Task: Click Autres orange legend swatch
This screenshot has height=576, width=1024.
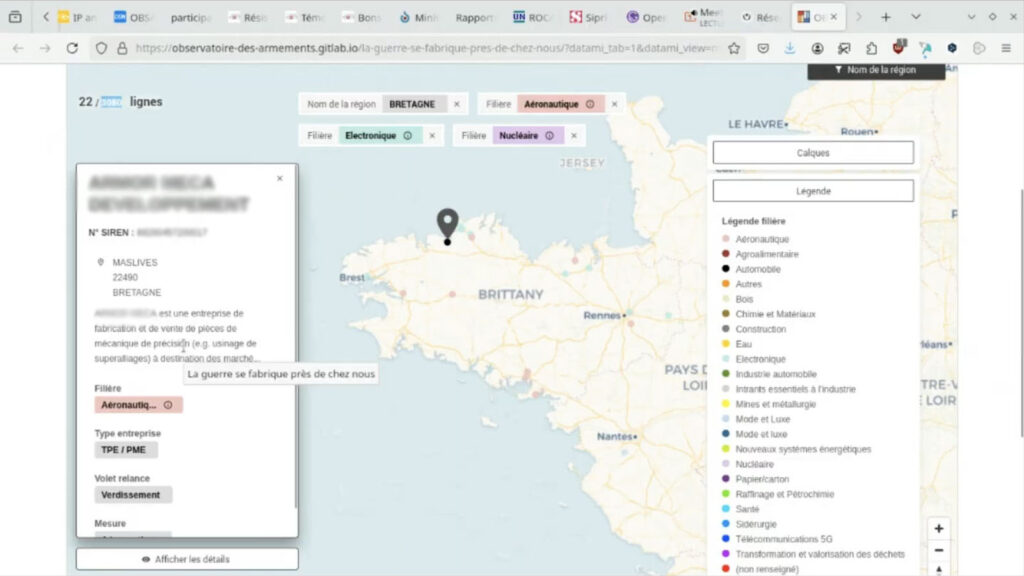Action: (x=726, y=284)
